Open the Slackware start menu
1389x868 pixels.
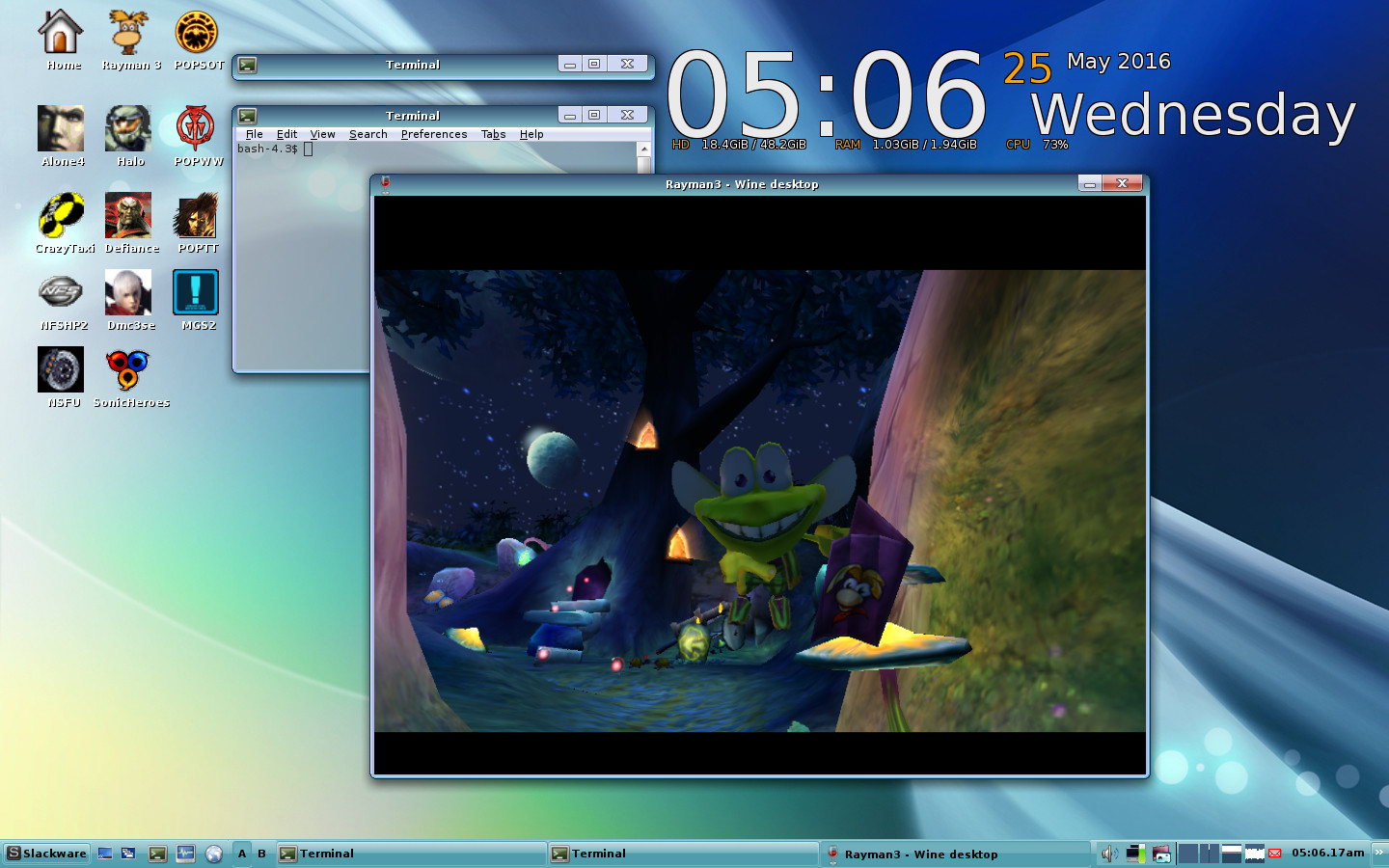[x=46, y=854]
